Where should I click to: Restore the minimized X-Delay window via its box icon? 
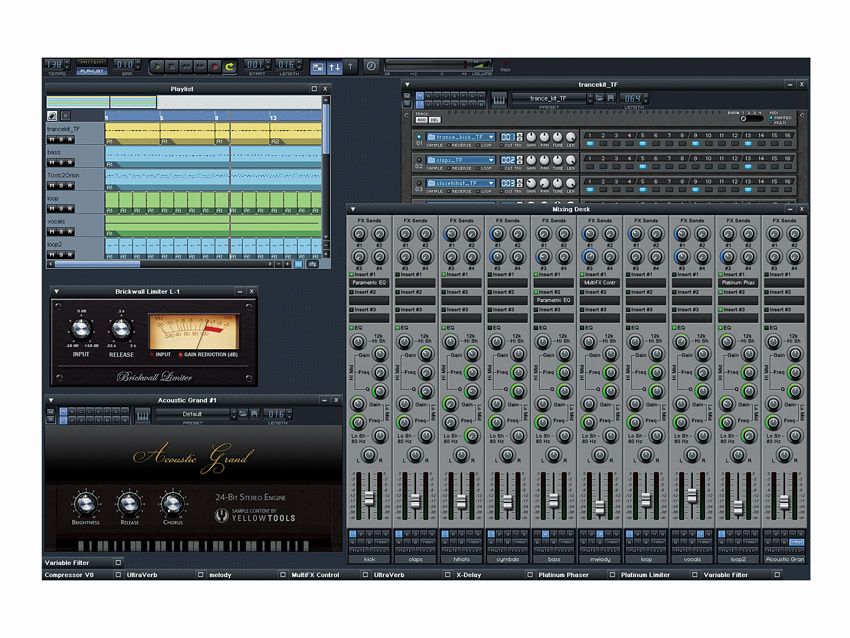click(530, 575)
